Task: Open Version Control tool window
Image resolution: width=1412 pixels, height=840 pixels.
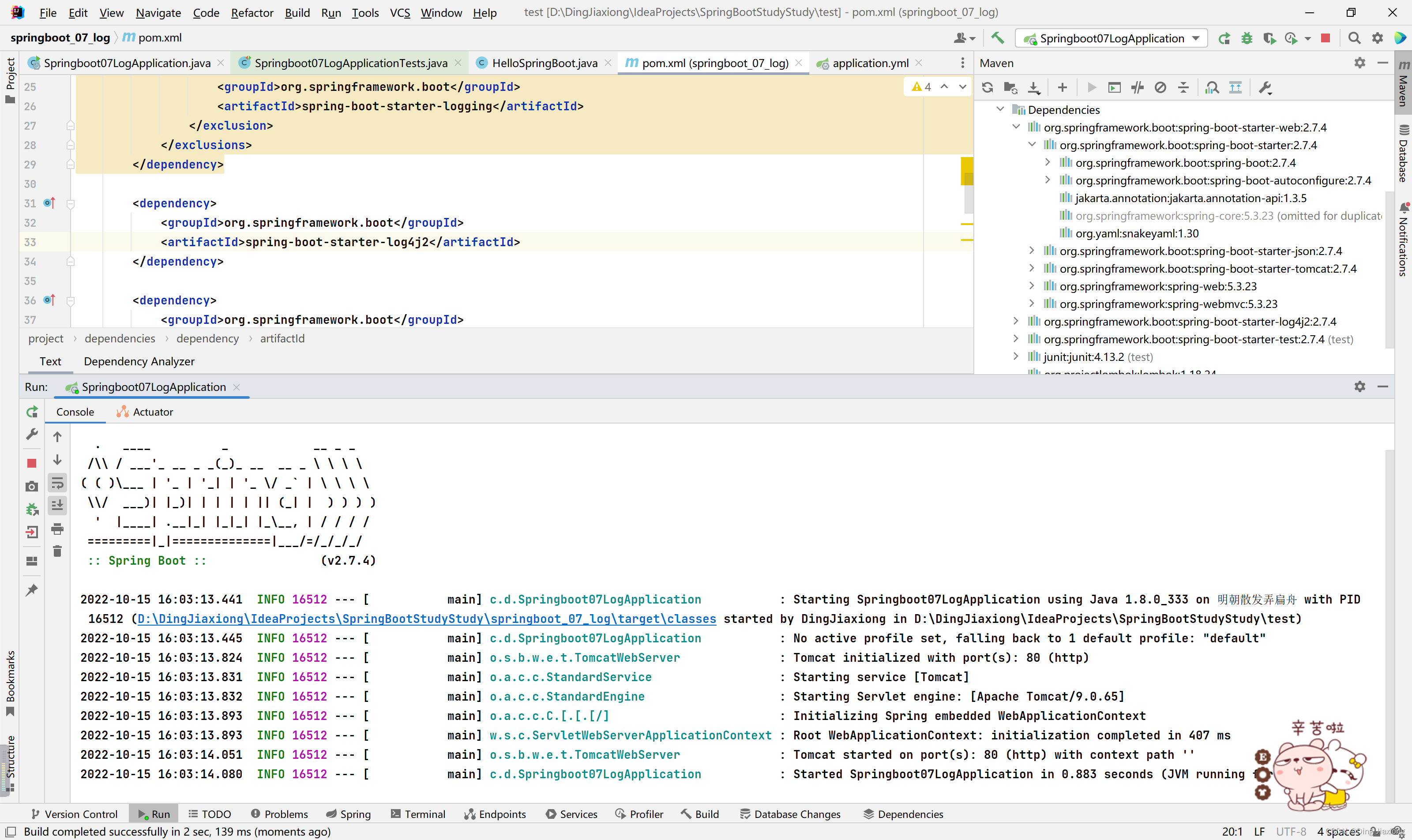Action: click(74, 814)
